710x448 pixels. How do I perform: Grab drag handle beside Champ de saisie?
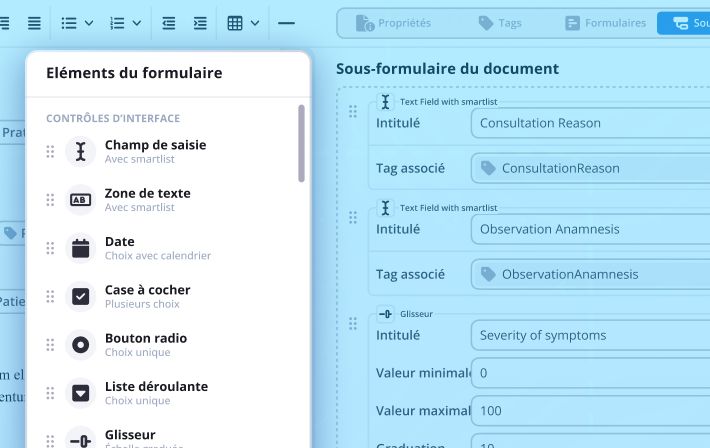click(50, 151)
